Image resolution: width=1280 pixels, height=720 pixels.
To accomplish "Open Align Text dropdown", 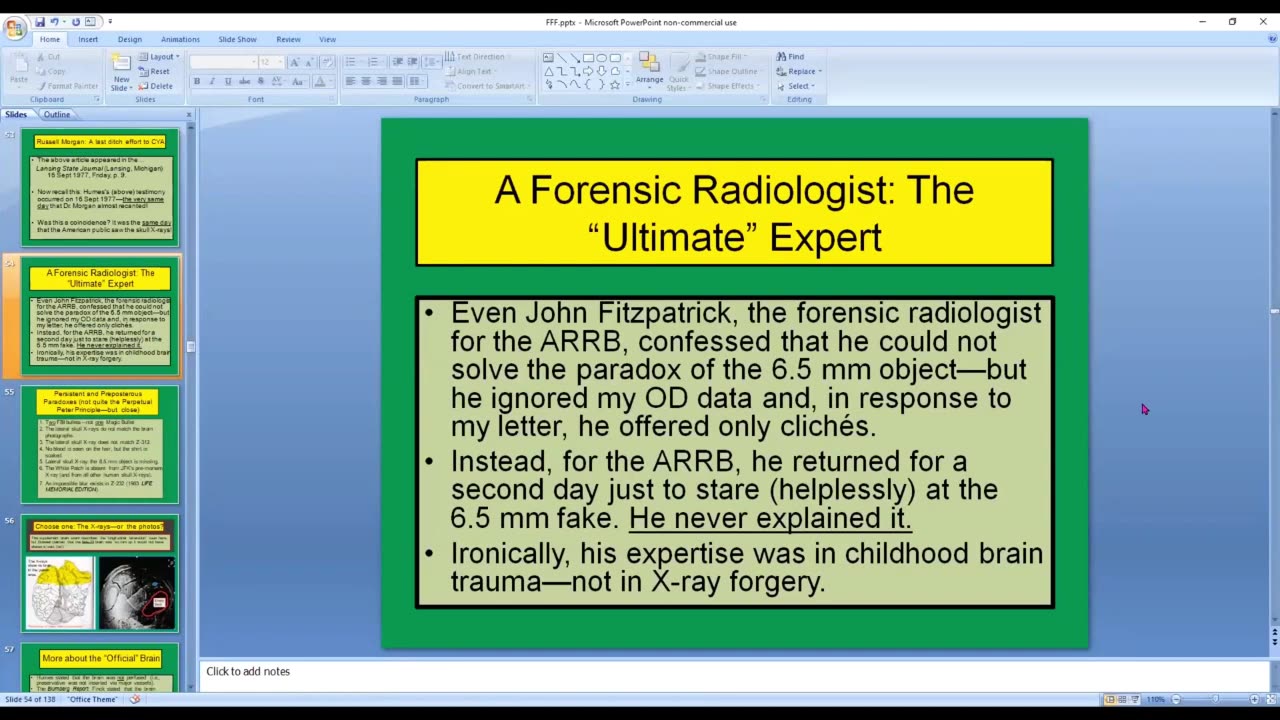I will (x=472, y=71).
